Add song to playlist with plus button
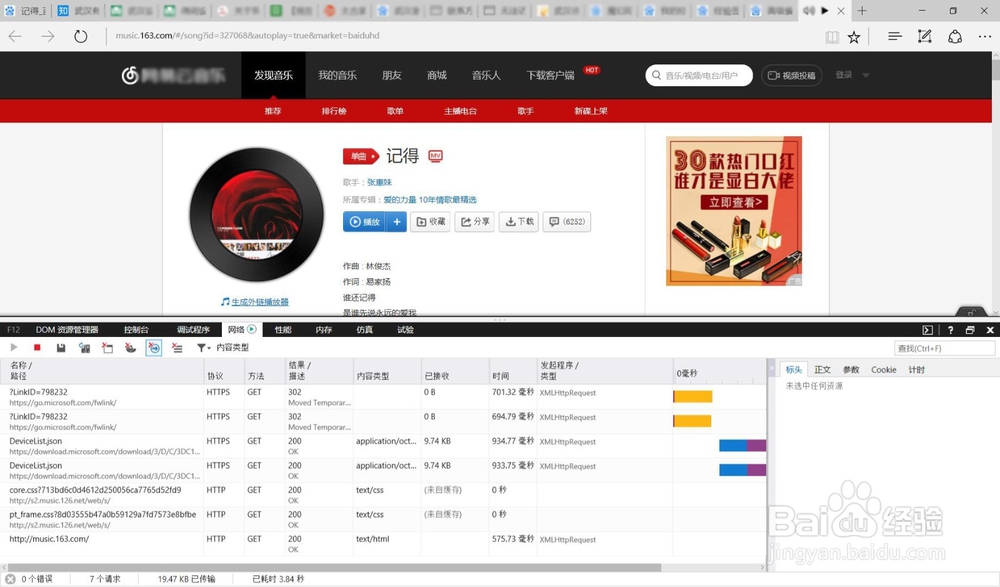1000x587 pixels. pos(397,221)
